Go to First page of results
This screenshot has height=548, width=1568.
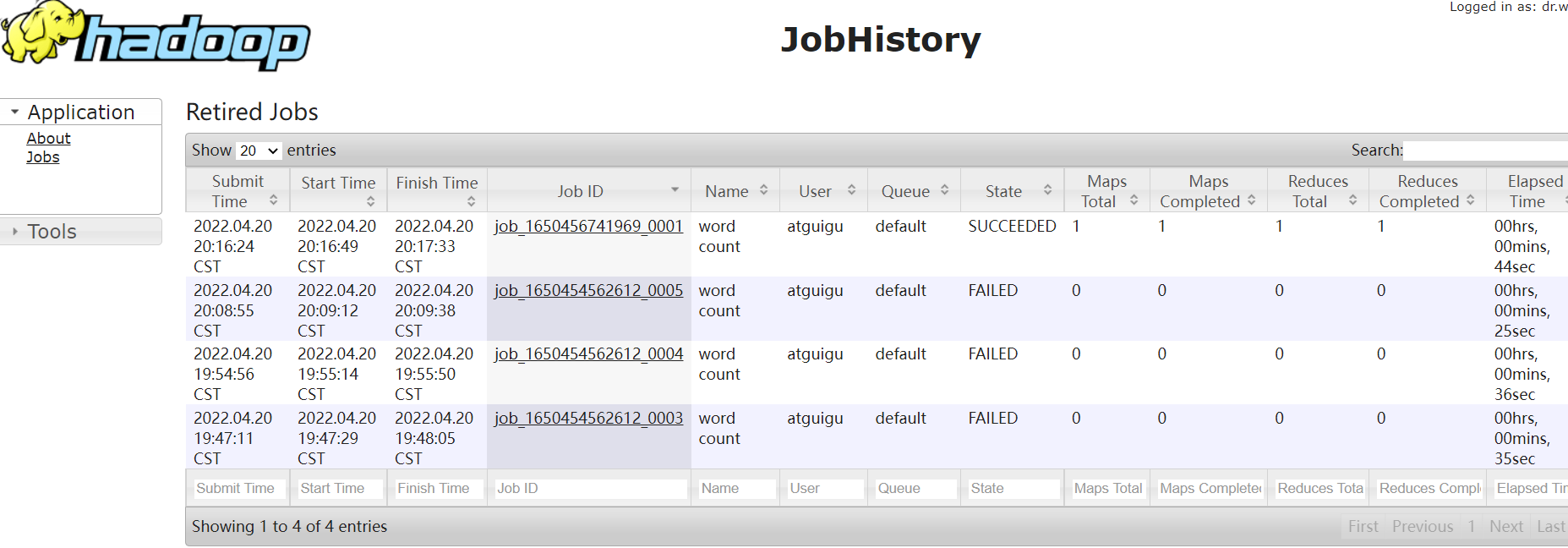1363,527
